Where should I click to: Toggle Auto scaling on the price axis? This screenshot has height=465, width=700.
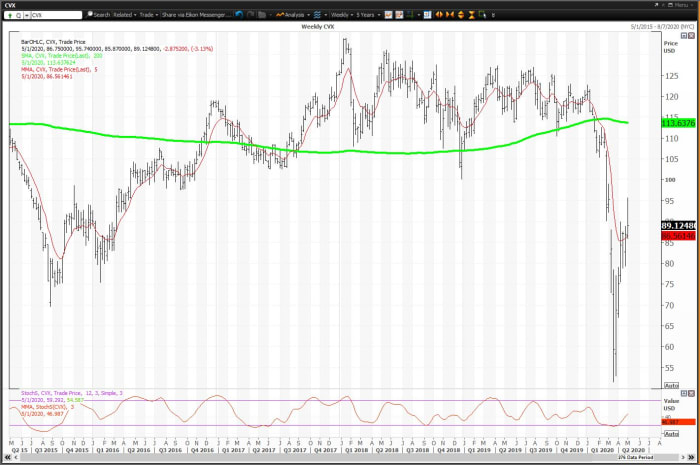click(671, 385)
